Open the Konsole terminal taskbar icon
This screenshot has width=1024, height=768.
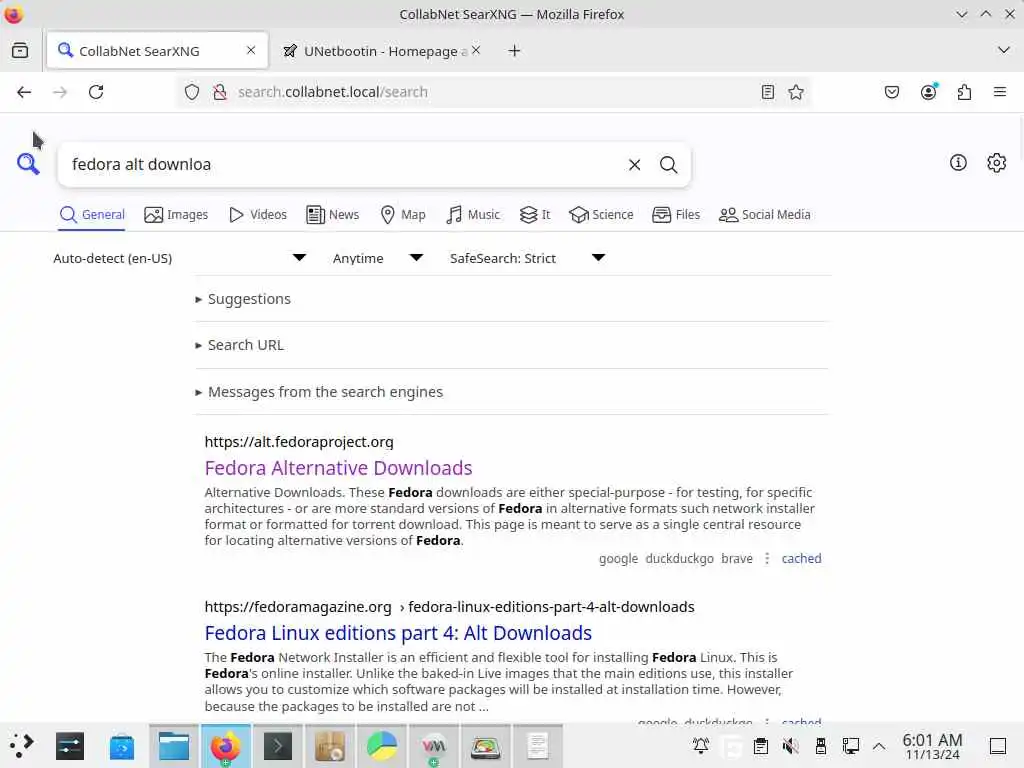coord(278,746)
